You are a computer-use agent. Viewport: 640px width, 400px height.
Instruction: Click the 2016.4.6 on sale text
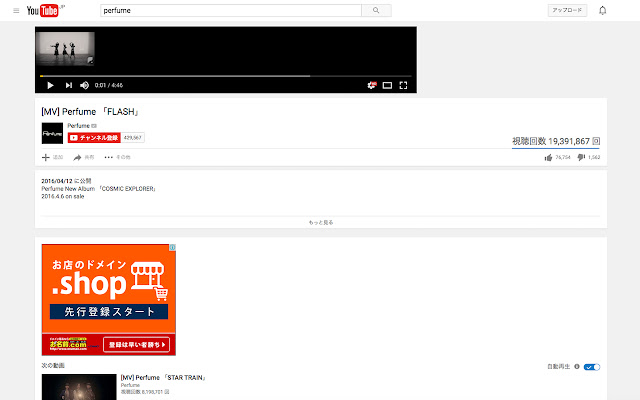point(63,196)
